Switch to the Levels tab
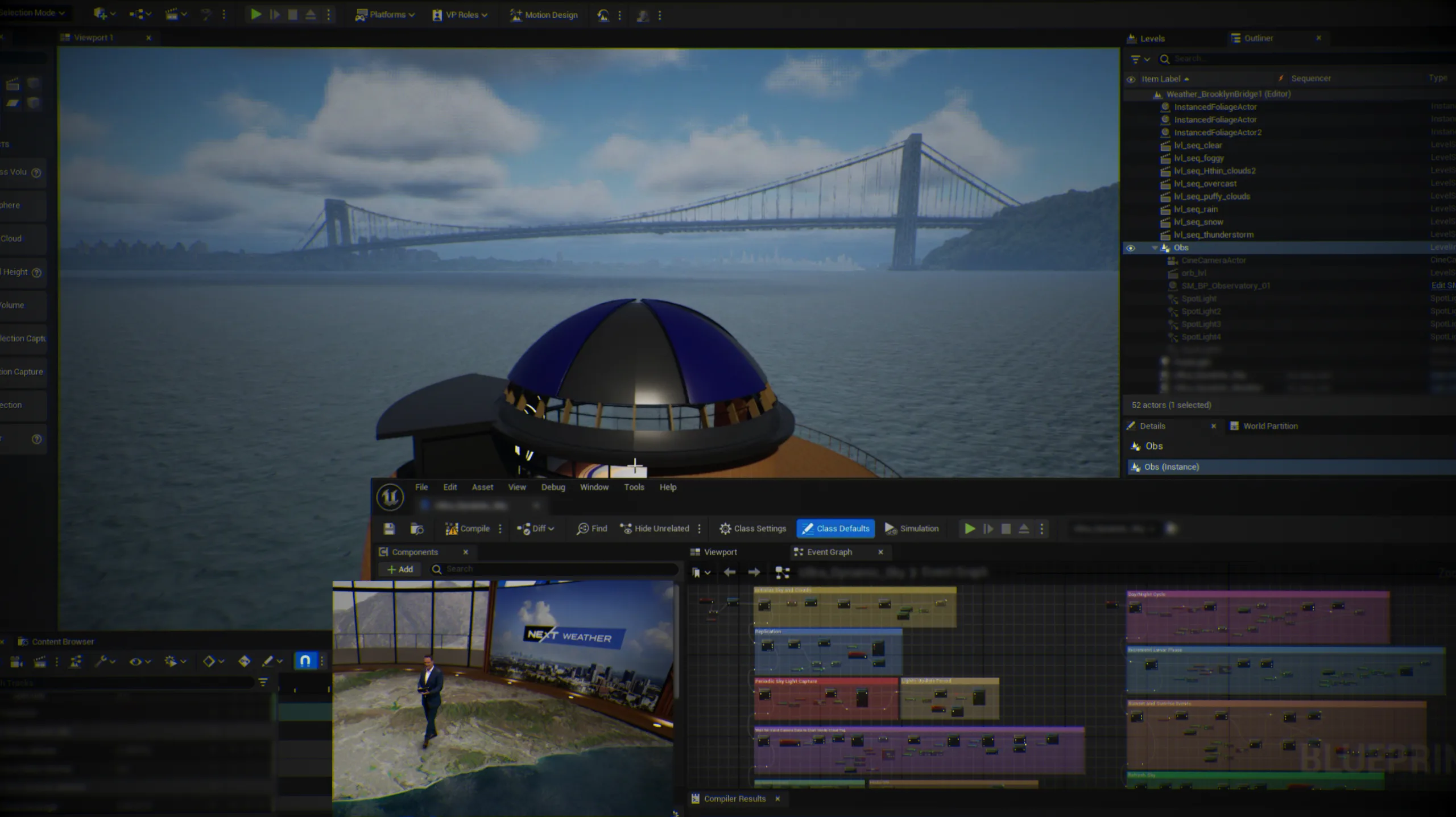This screenshot has height=817, width=1456. [x=1146, y=39]
